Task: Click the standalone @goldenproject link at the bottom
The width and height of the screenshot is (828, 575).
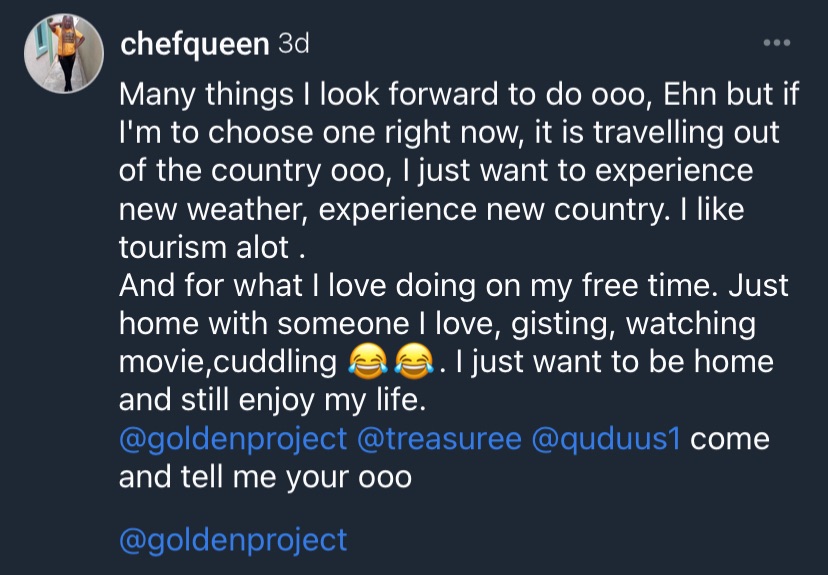Action: coord(233,541)
